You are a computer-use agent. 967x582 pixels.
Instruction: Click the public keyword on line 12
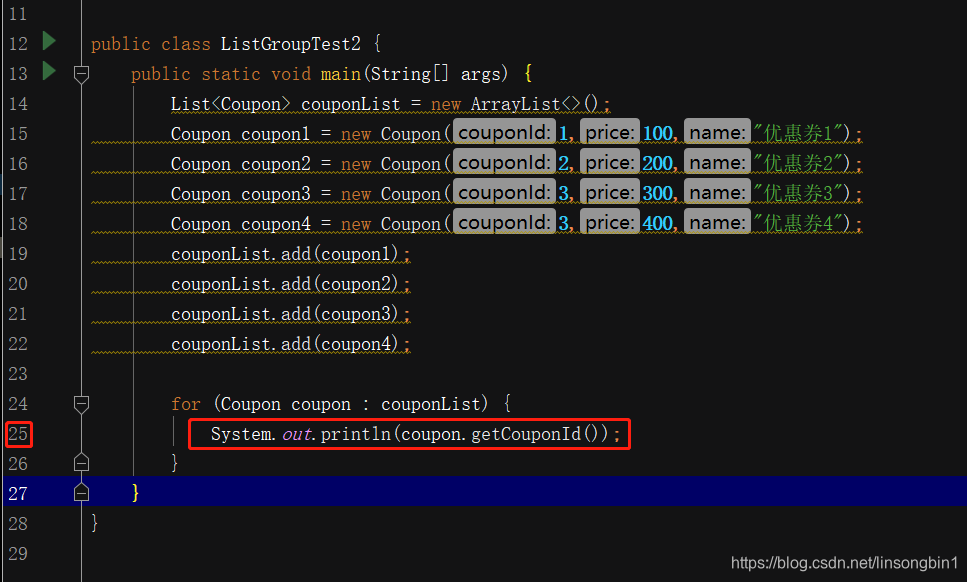tap(121, 44)
